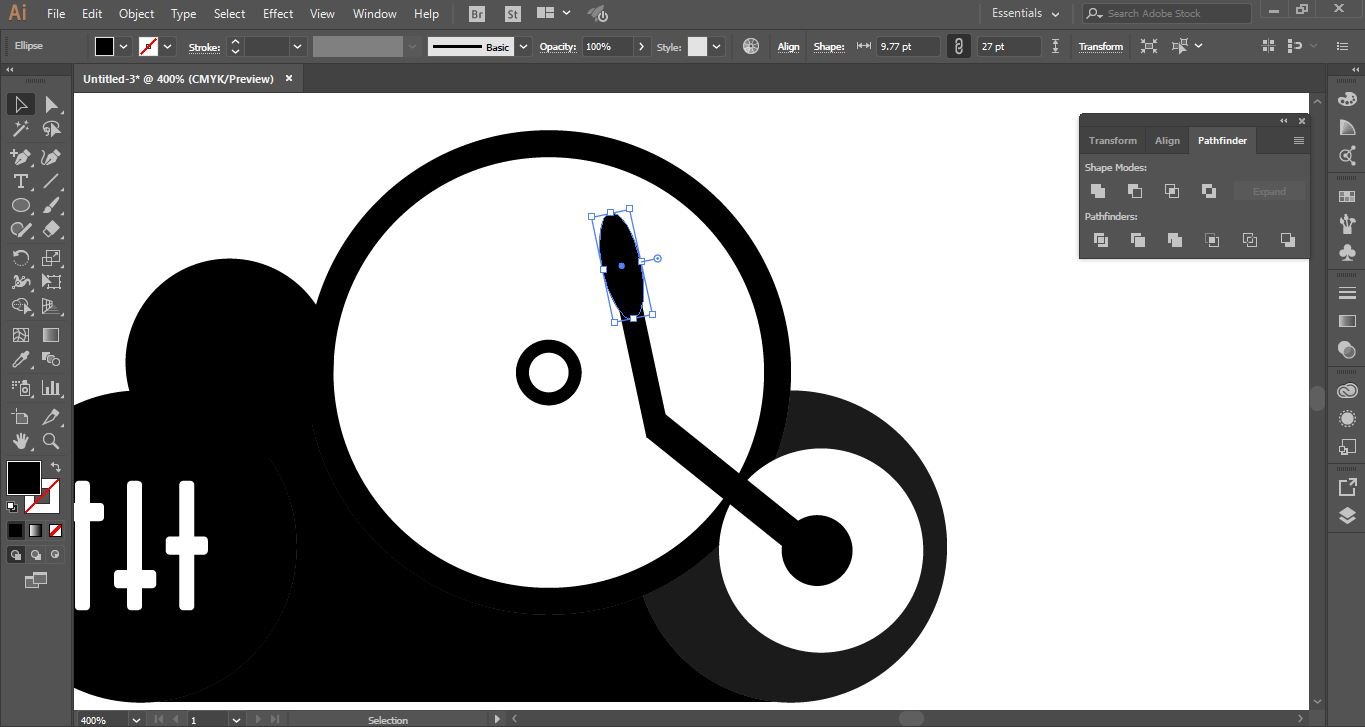This screenshot has width=1365, height=727.
Task: Open the Window menu
Action: (x=375, y=14)
